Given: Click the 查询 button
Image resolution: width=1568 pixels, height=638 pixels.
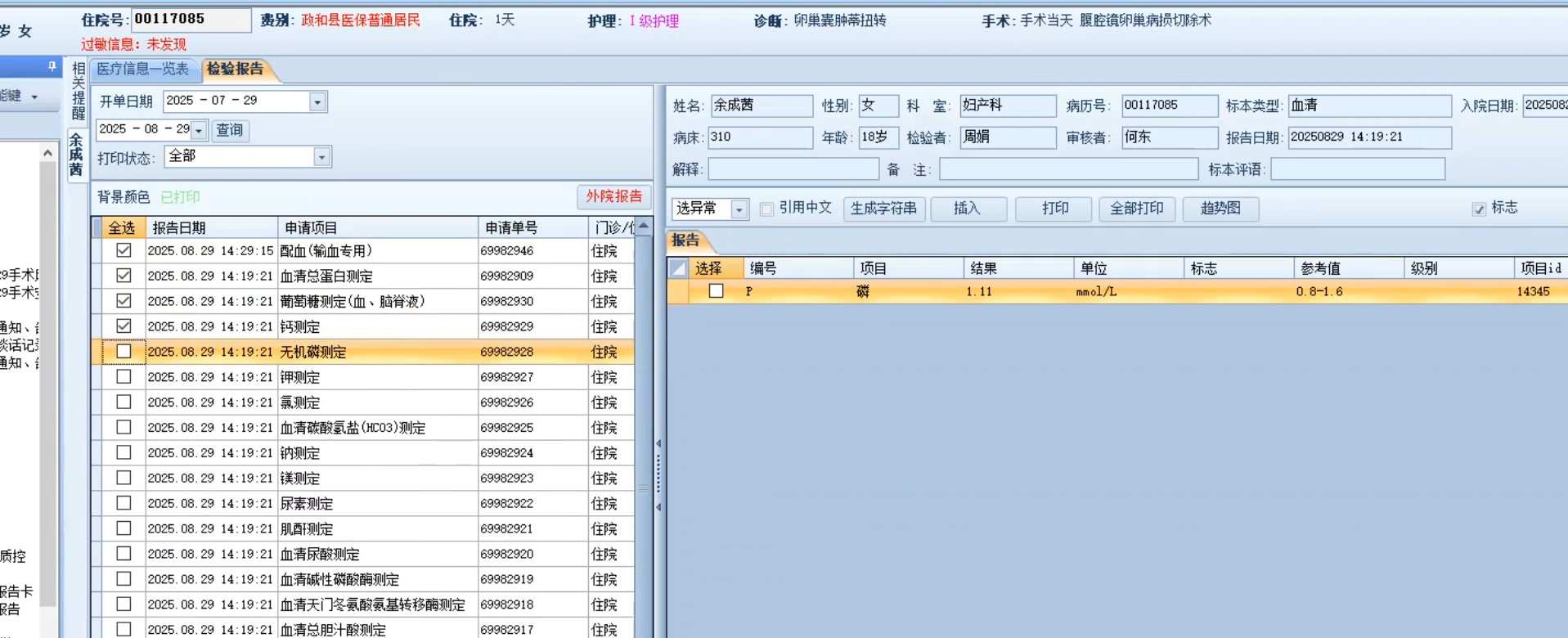Looking at the screenshot, I should click(230, 130).
